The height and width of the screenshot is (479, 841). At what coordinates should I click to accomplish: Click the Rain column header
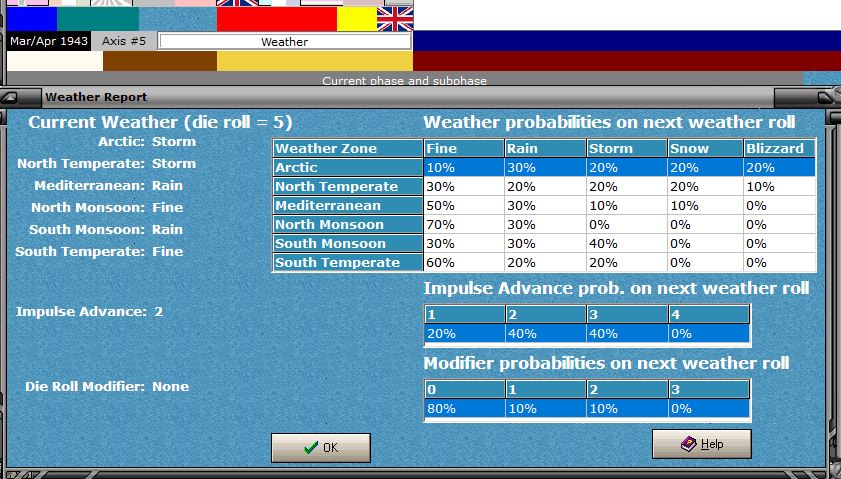[x=545, y=148]
